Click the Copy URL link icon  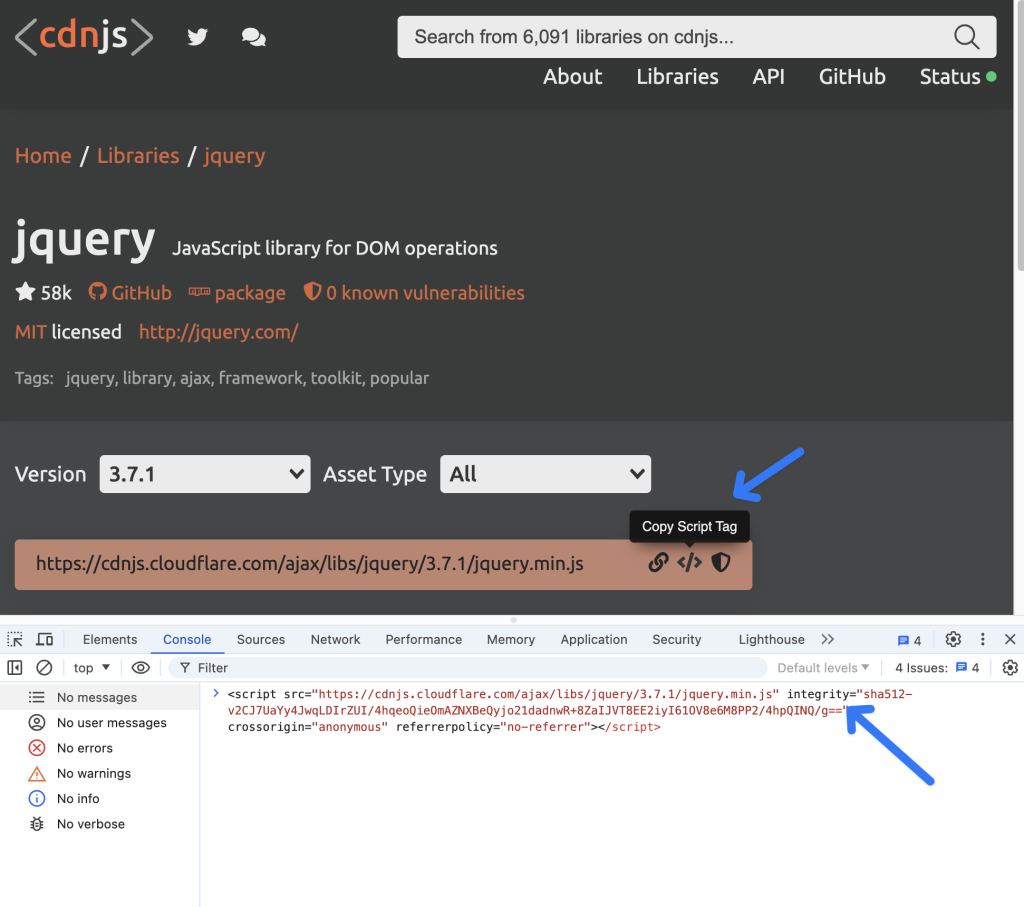tap(658, 563)
